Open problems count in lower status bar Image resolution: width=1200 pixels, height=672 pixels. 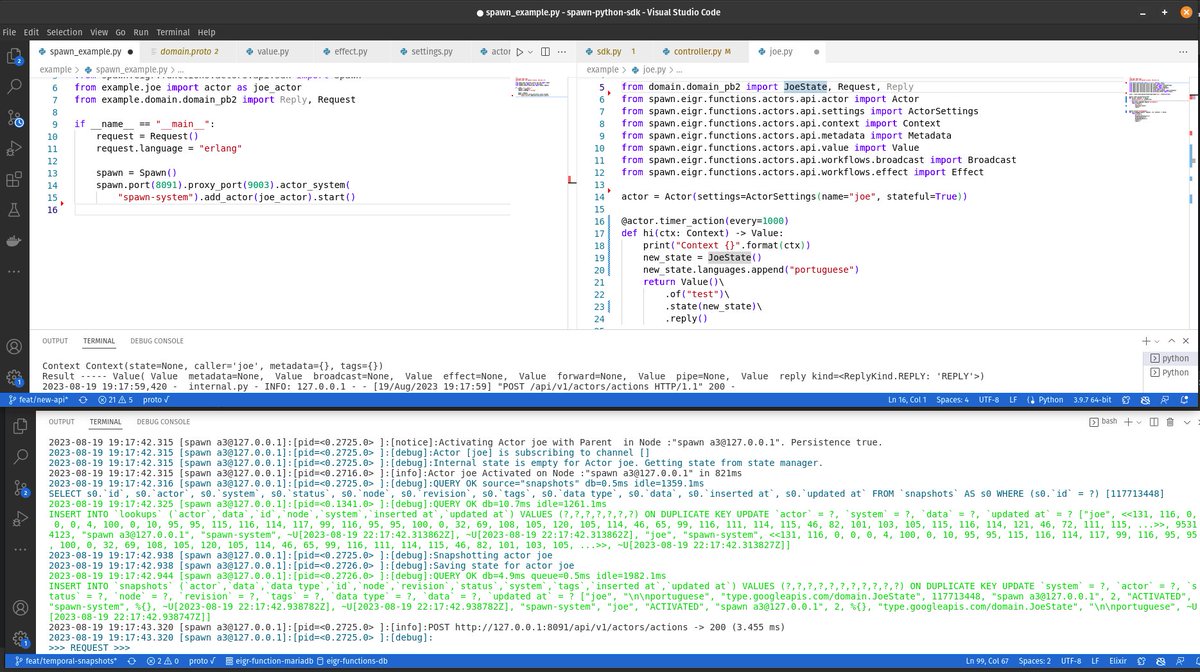(162, 662)
